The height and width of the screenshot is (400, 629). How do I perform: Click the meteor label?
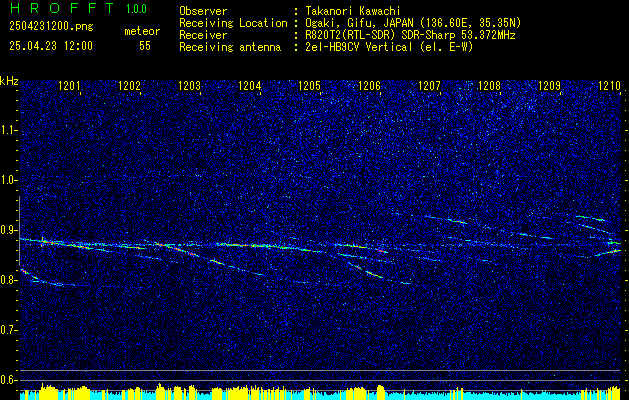142,31
